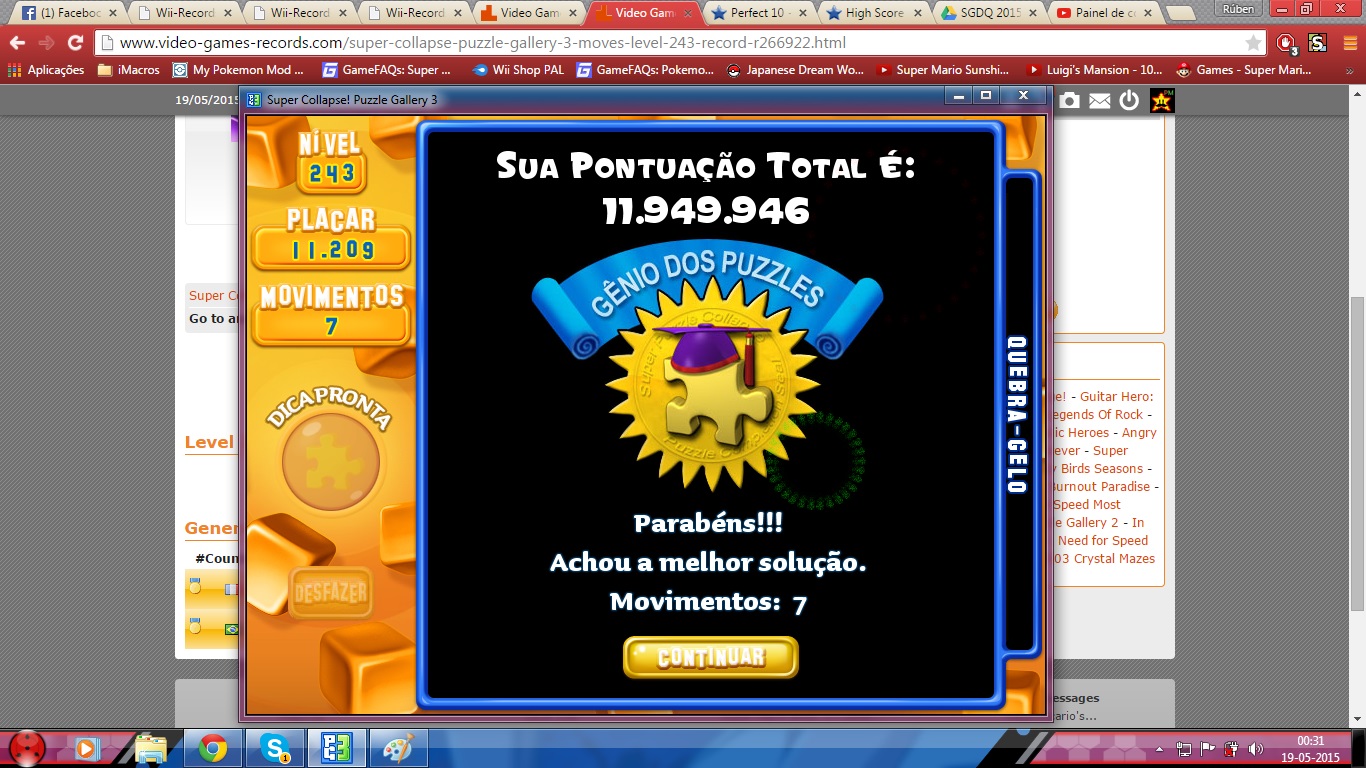The width and height of the screenshot is (1366, 768).
Task: Open the iMacros bookmarks folder
Action: [128, 70]
